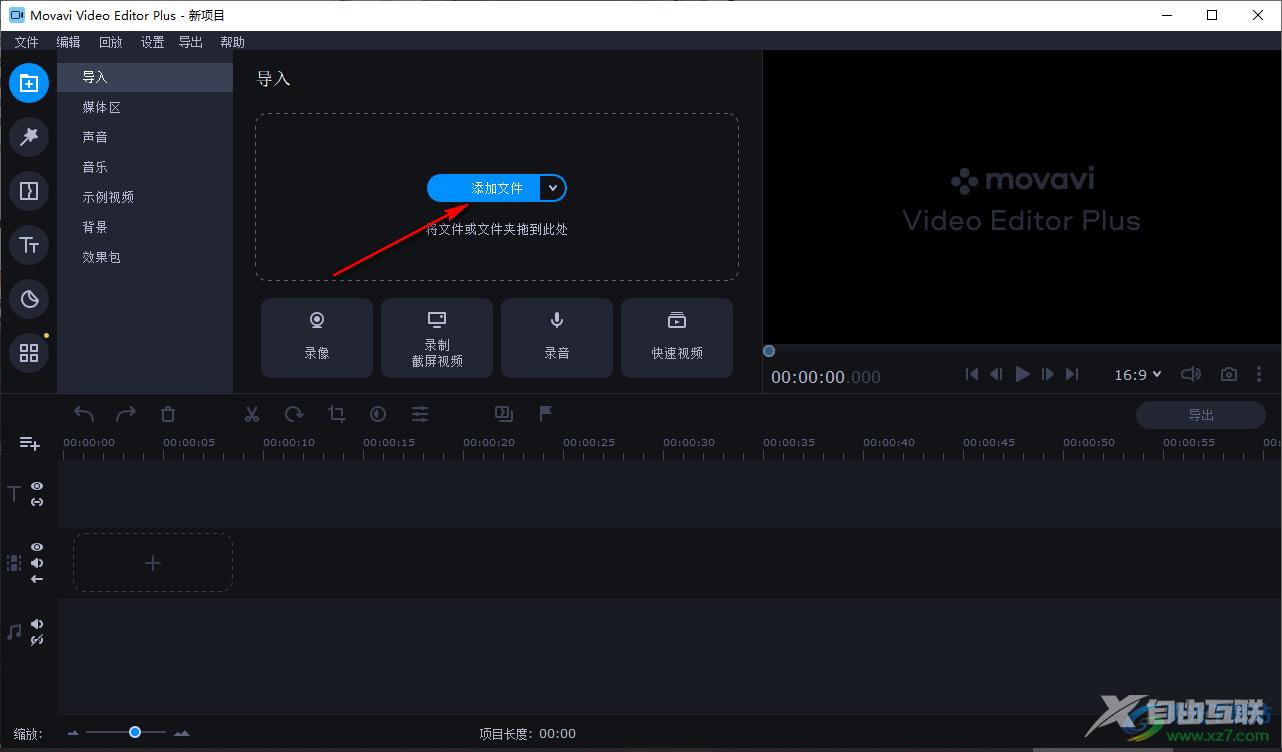Start Record Screencast tile
The width and height of the screenshot is (1282, 752).
437,338
